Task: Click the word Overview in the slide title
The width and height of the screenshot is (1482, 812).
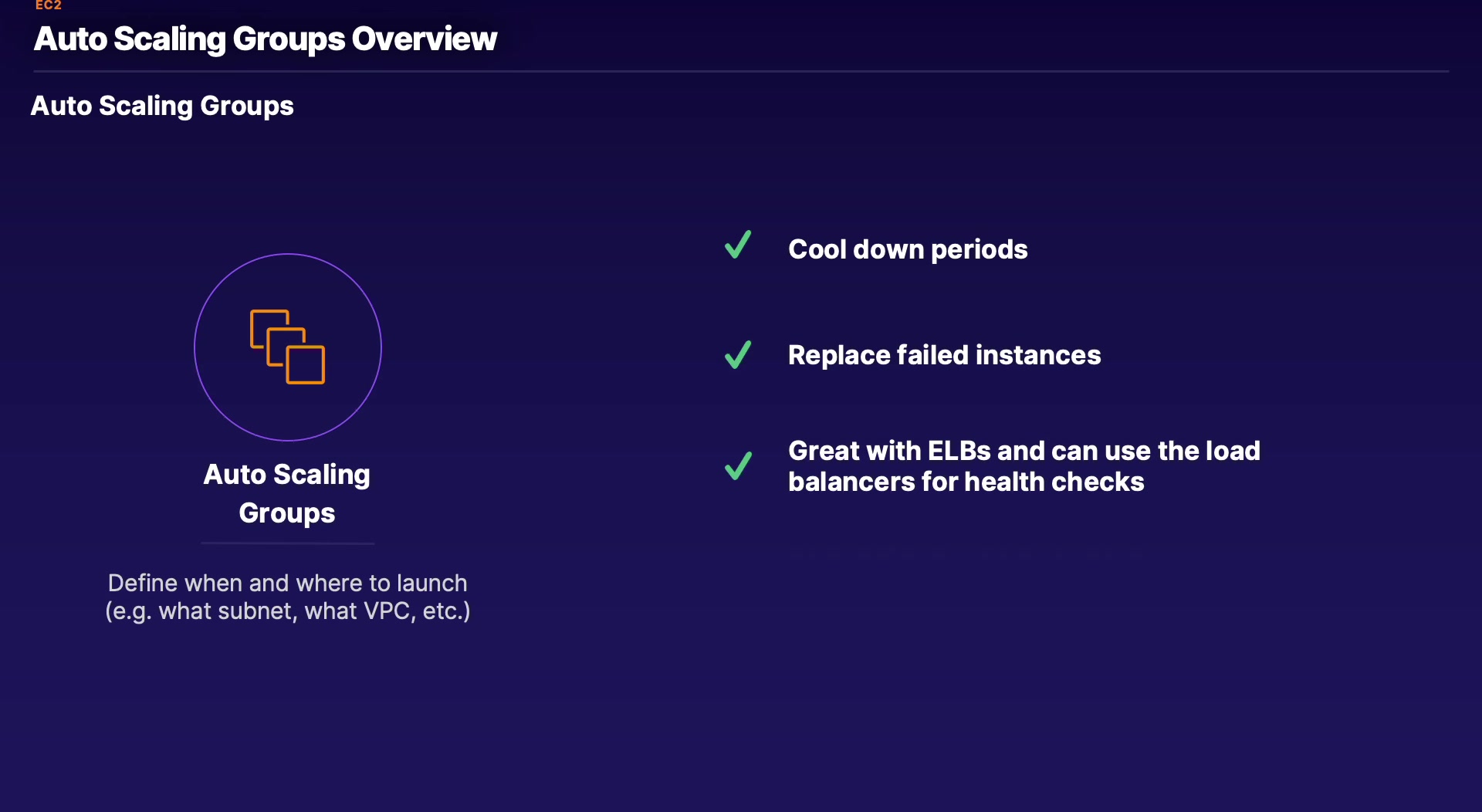Action: pos(424,39)
